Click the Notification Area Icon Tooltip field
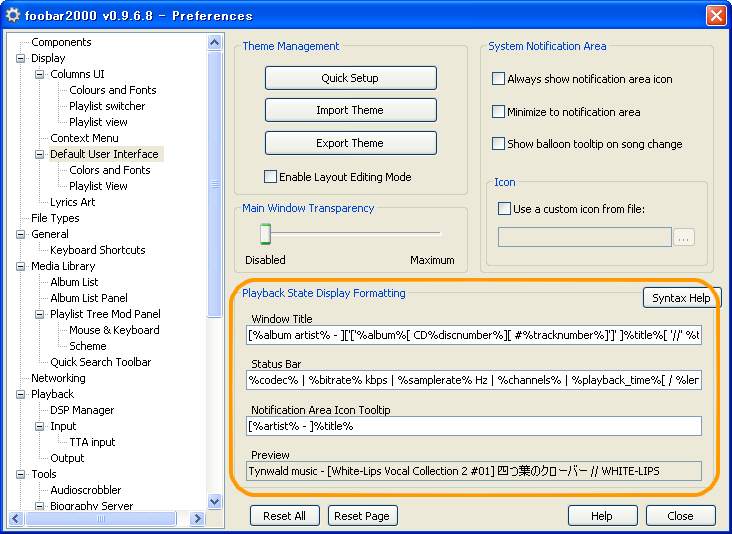The width and height of the screenshot is (732, 534). (x=474, y=426)
